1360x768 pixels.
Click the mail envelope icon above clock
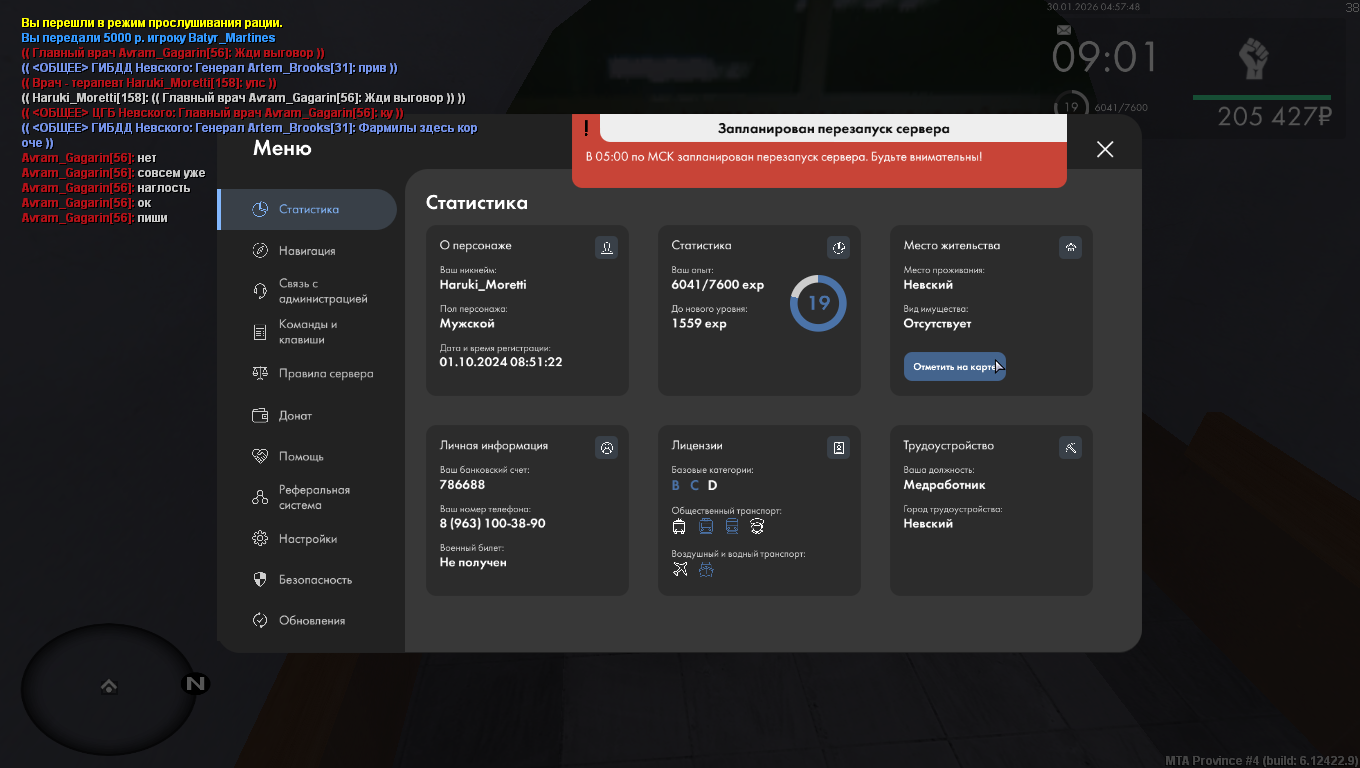click(x=1064, y=30)
